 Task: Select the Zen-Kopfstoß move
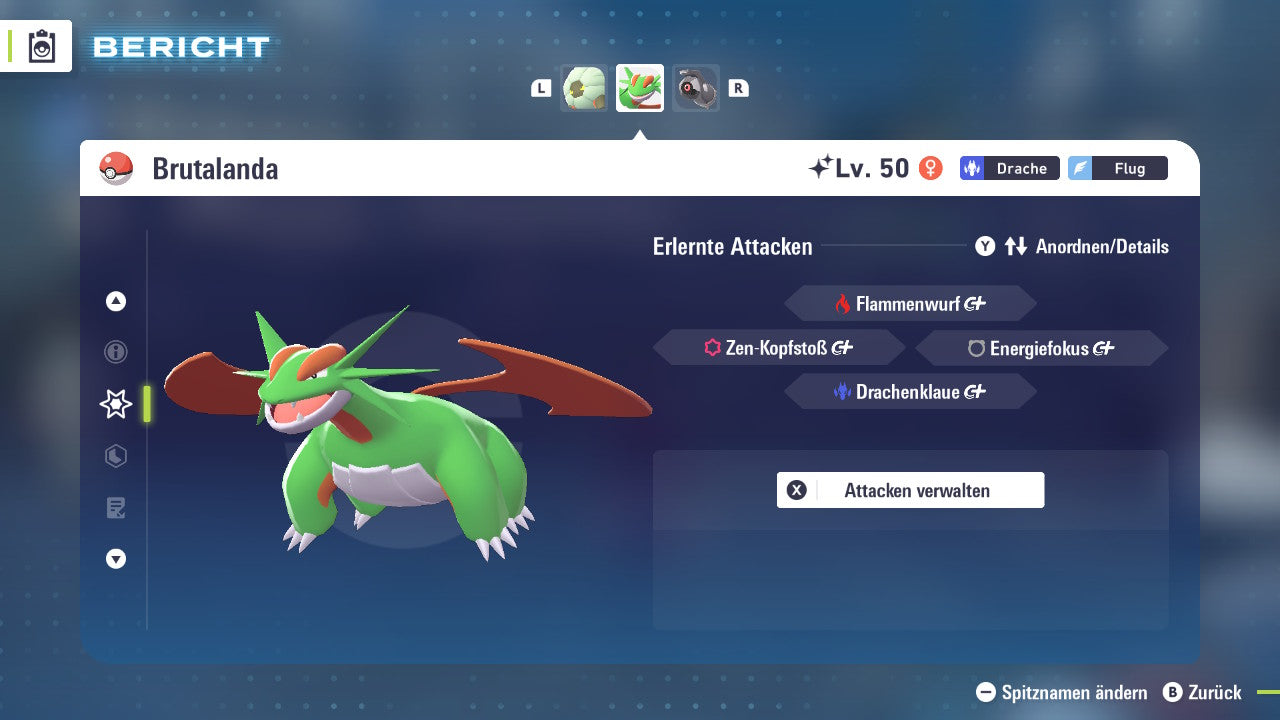click(779, 348)
